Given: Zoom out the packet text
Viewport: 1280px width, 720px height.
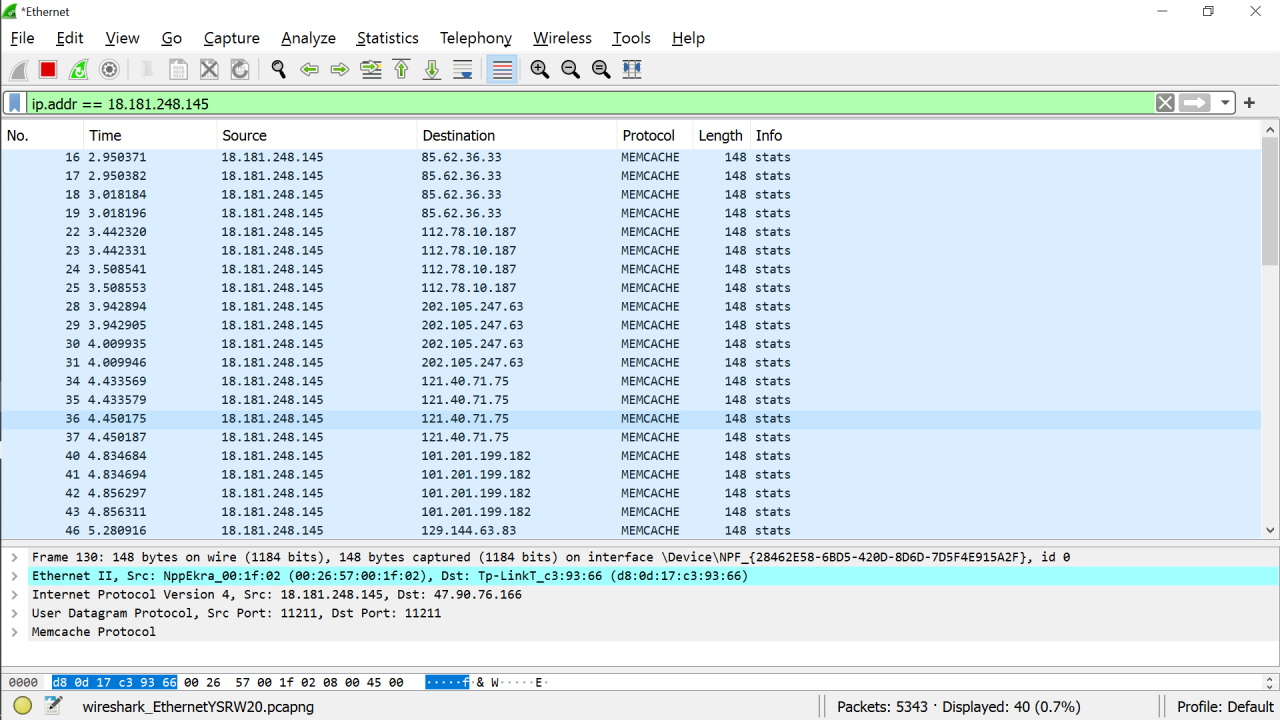Looking at the screenshot, I should (571, 70).
